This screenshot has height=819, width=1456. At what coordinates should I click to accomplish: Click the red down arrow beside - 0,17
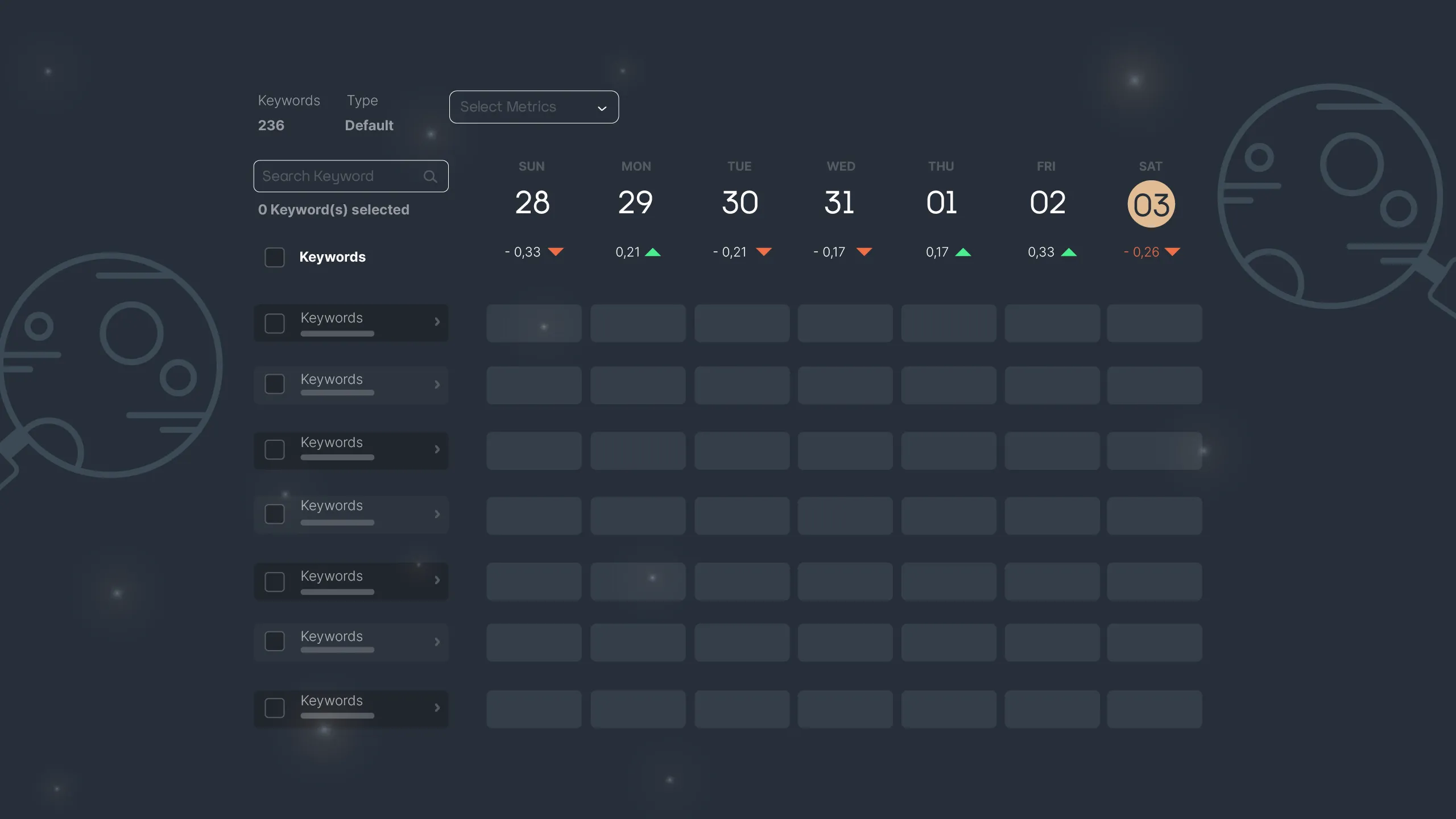click(864, 252)
